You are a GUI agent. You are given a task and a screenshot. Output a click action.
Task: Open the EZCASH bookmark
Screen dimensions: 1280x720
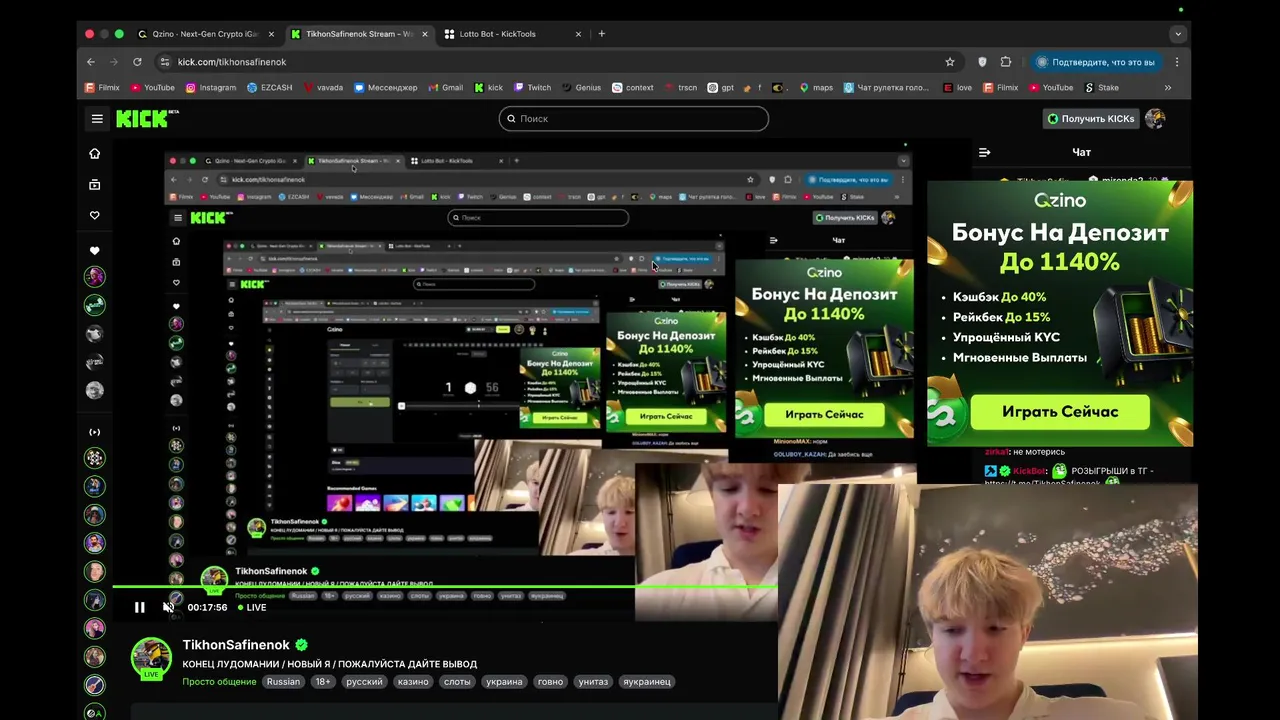[x=269, y=88]
